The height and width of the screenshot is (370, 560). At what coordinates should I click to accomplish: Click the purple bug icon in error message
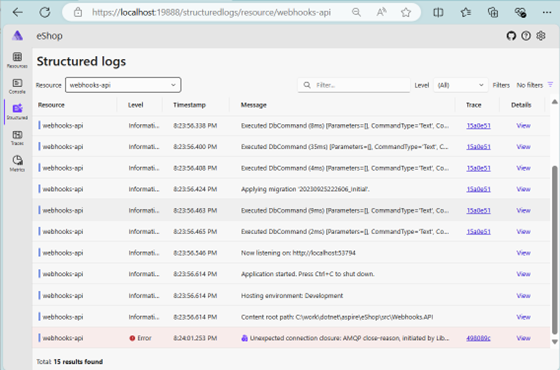point(245,338)
